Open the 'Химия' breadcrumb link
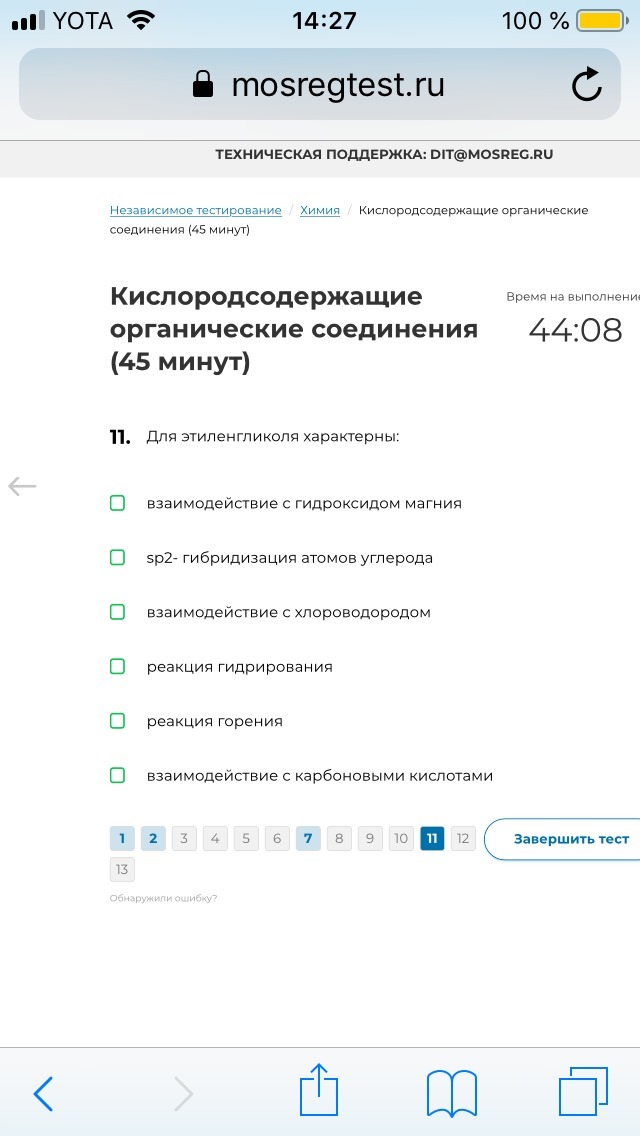 point(320,210)
